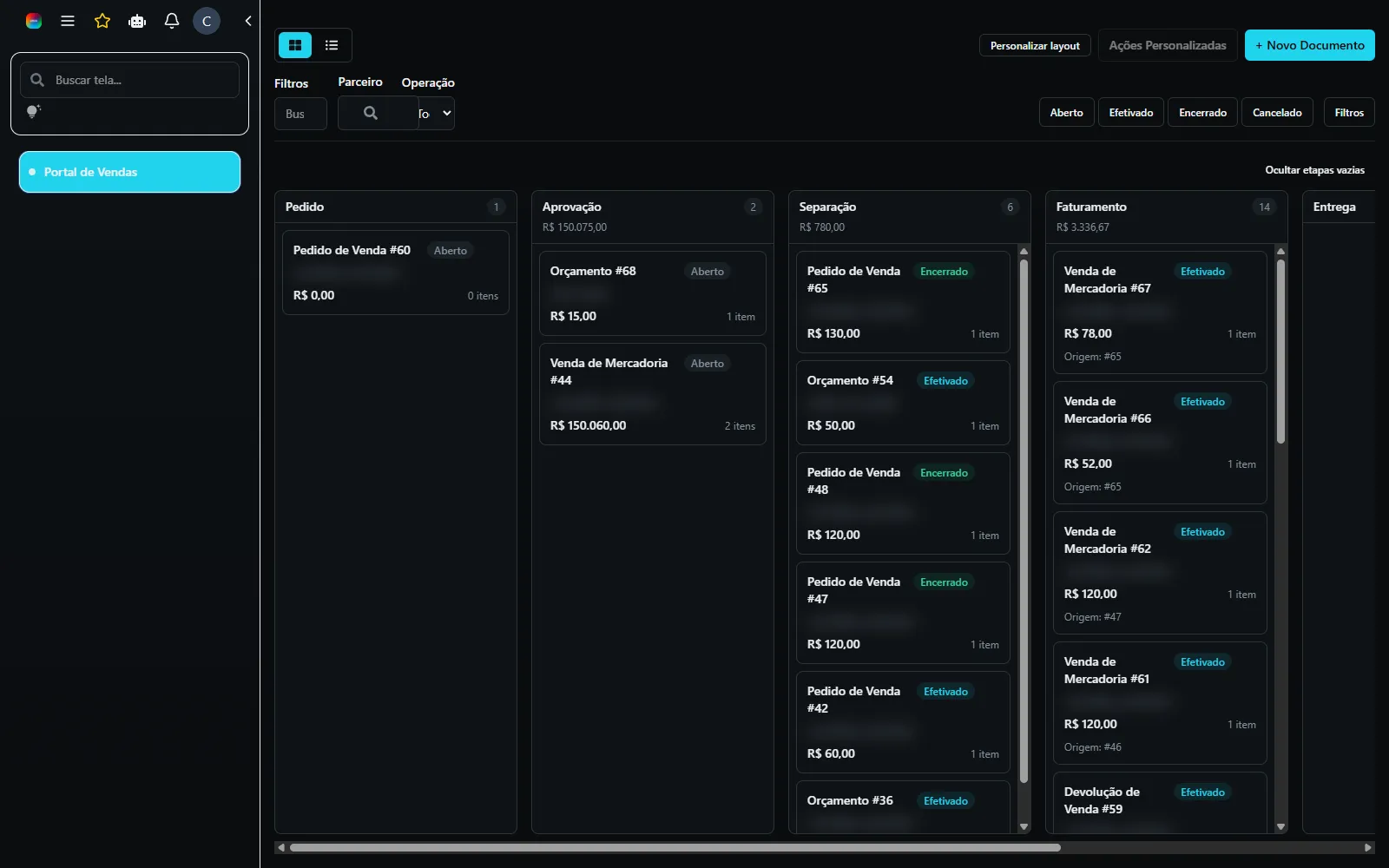The image size is (1389, 868).
Task: Open the Operação dropdown
Action: pyautogui.click(x=437, y=113)
